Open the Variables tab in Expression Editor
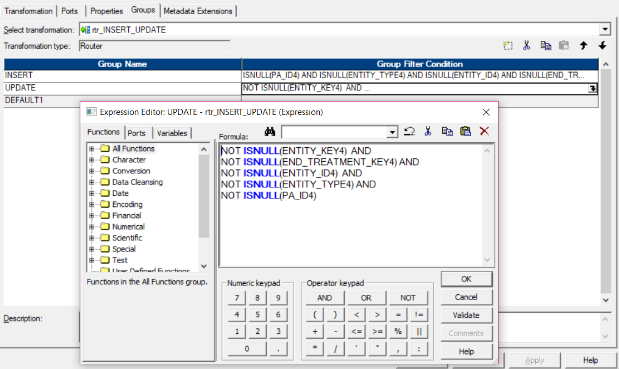Image resolution: width=619 pixels, height=369 pixels. tap(172, 133)
